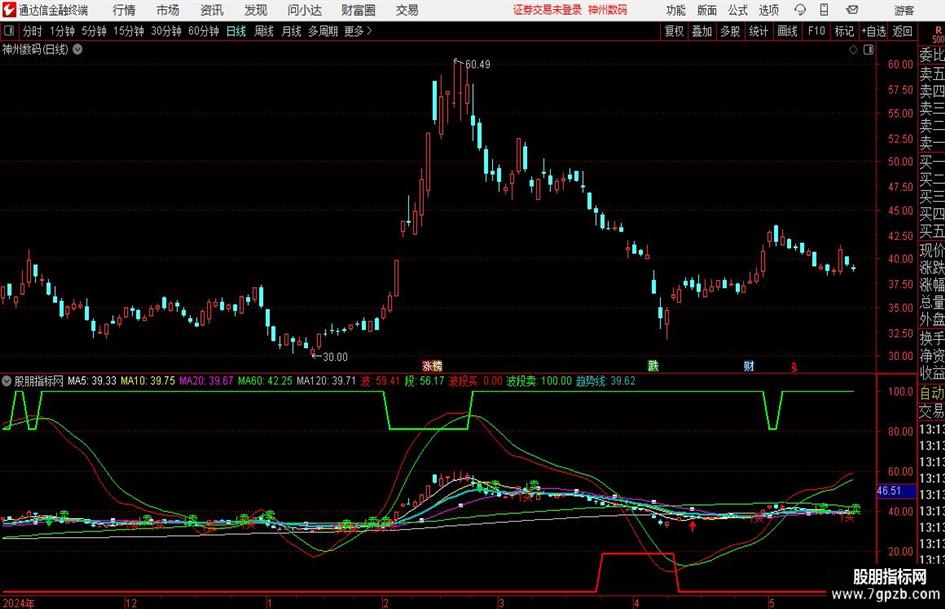945x609 pixels.
Task: Click the 30.00 low price label
Action: [x=335, y=357]
